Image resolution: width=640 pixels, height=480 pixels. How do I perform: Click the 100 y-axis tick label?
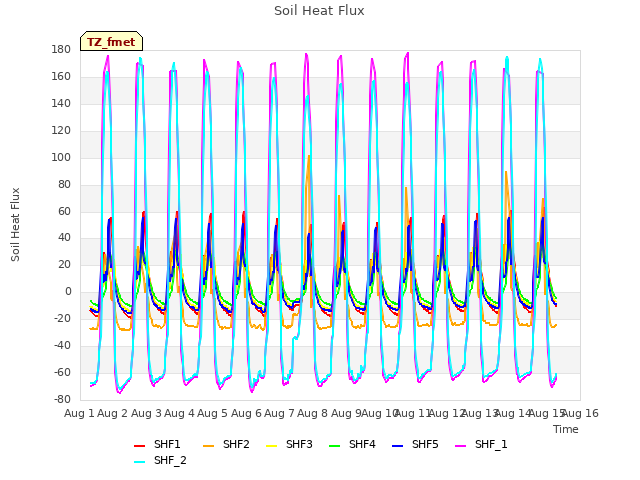[61, 158]
